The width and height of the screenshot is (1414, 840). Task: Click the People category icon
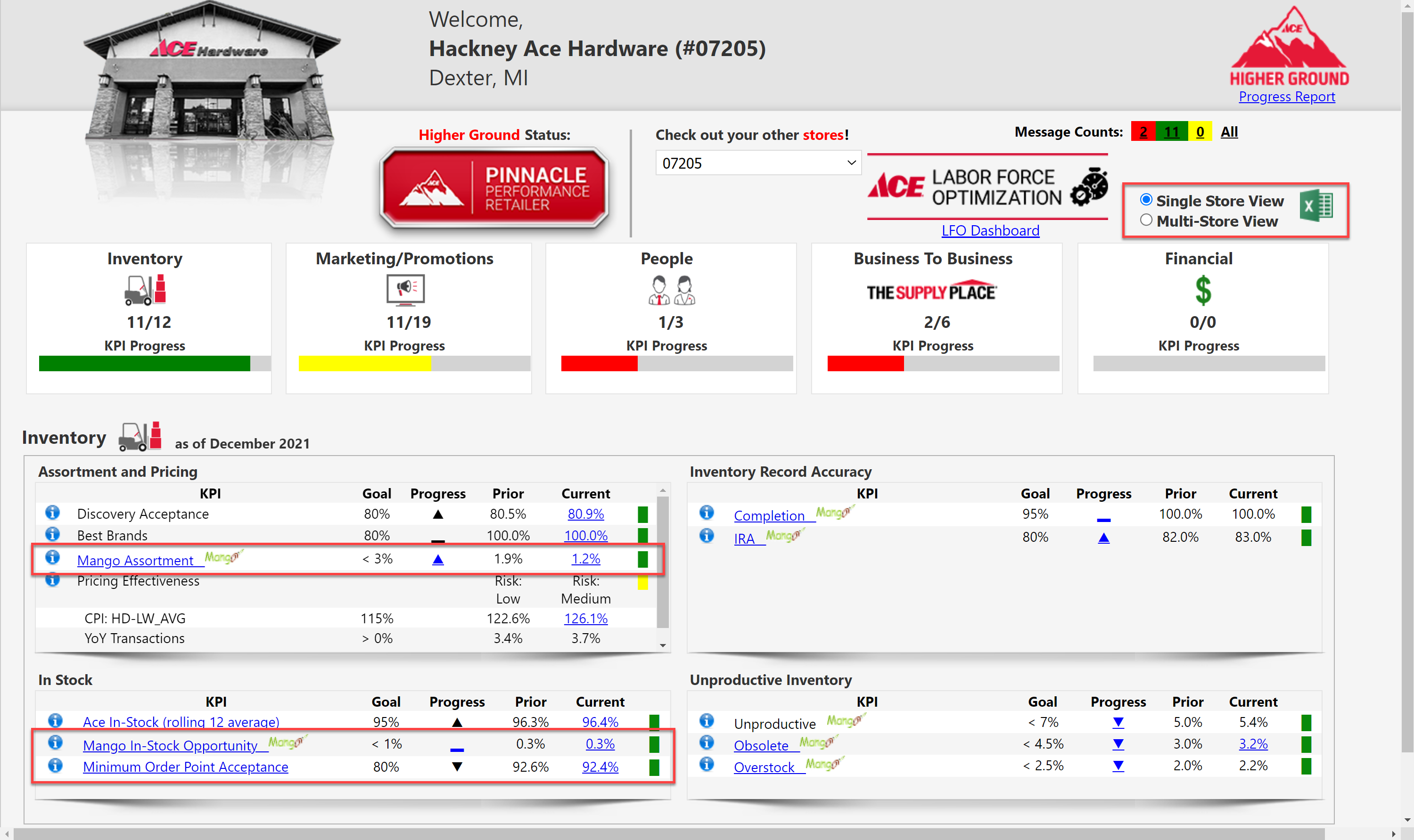tap(672, 290)
